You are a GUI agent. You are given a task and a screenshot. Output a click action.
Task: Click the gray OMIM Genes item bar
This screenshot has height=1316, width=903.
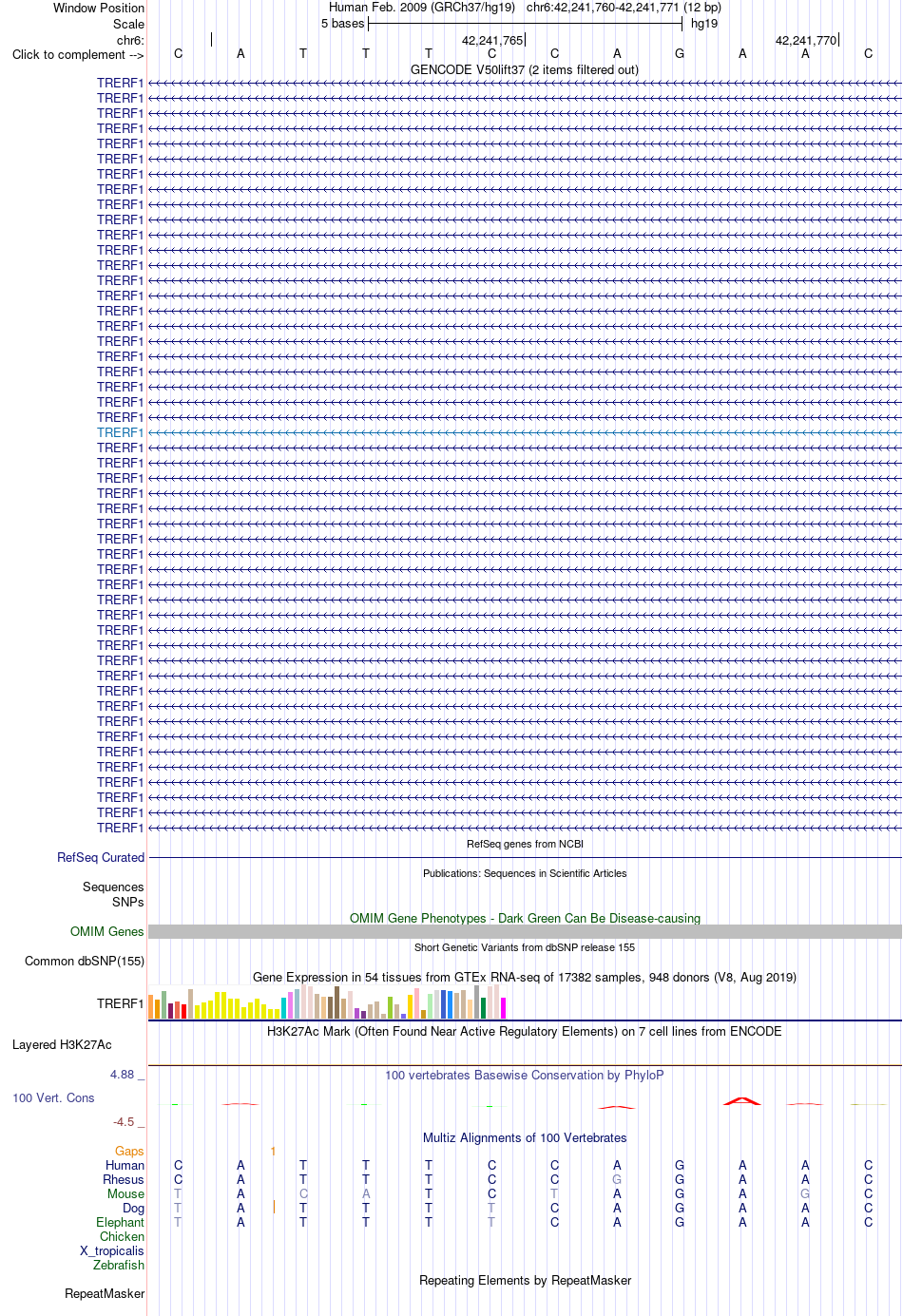pyautogui.click(x=525, y=931)
